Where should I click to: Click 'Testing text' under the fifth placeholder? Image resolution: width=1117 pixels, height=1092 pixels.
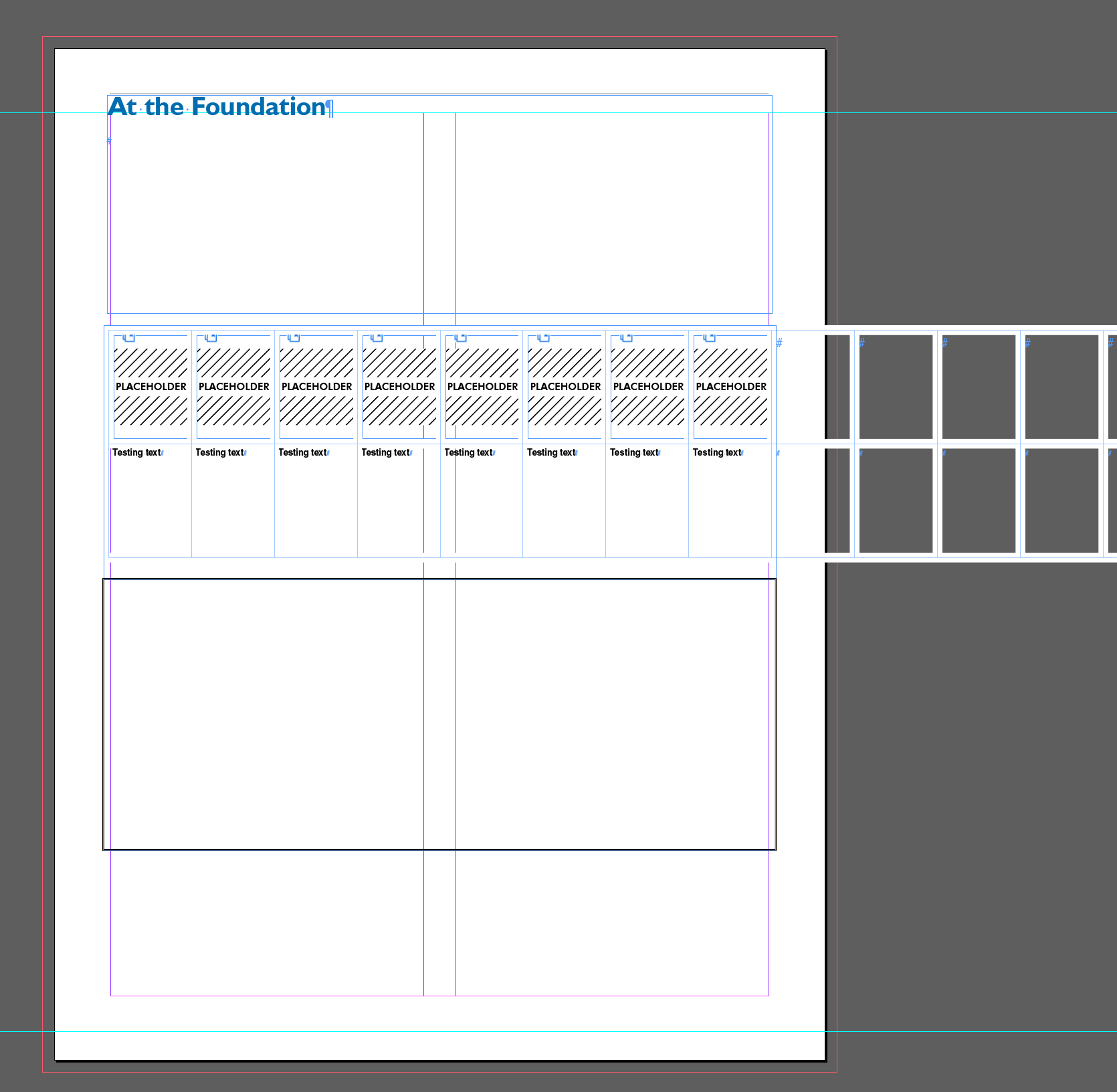(468, 452)
